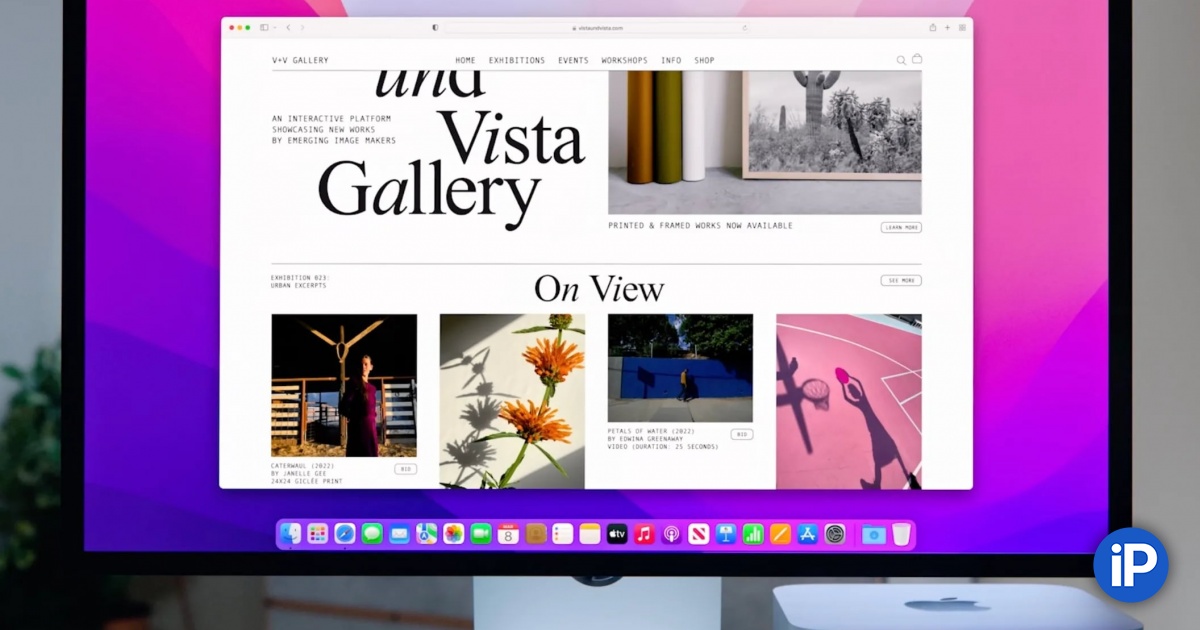Viewport: 1200px width, 630px height.
Task: Open Messages from the Dock
Action: click(372, 534)
